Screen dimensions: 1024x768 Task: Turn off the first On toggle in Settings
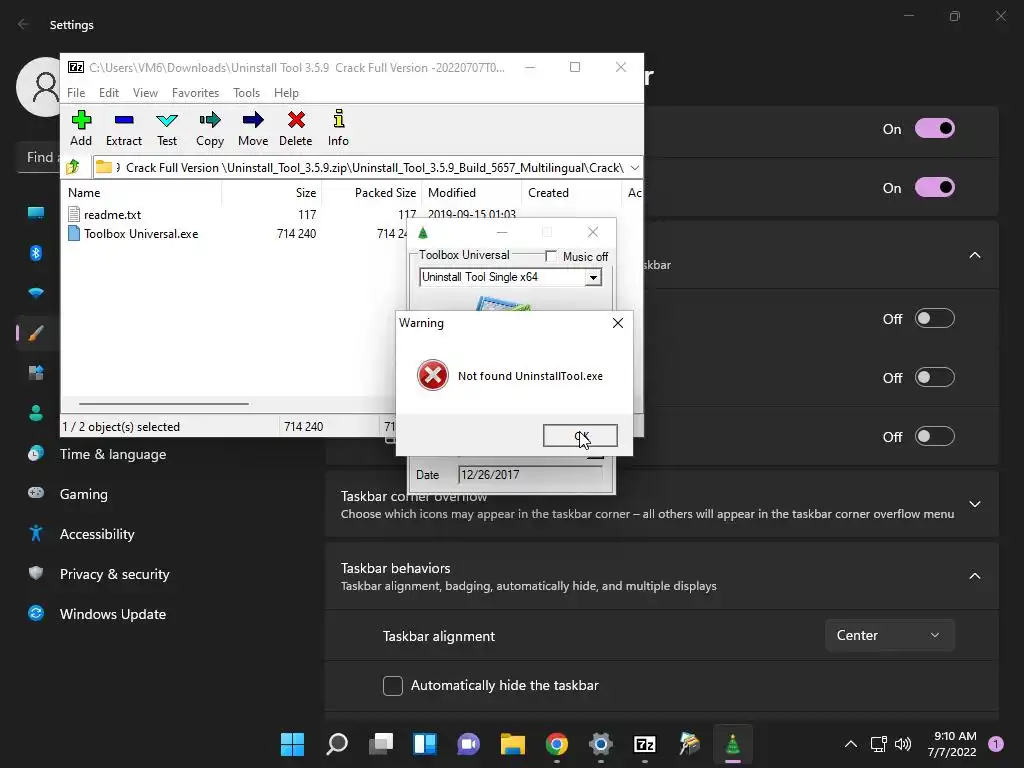(935, 129)
